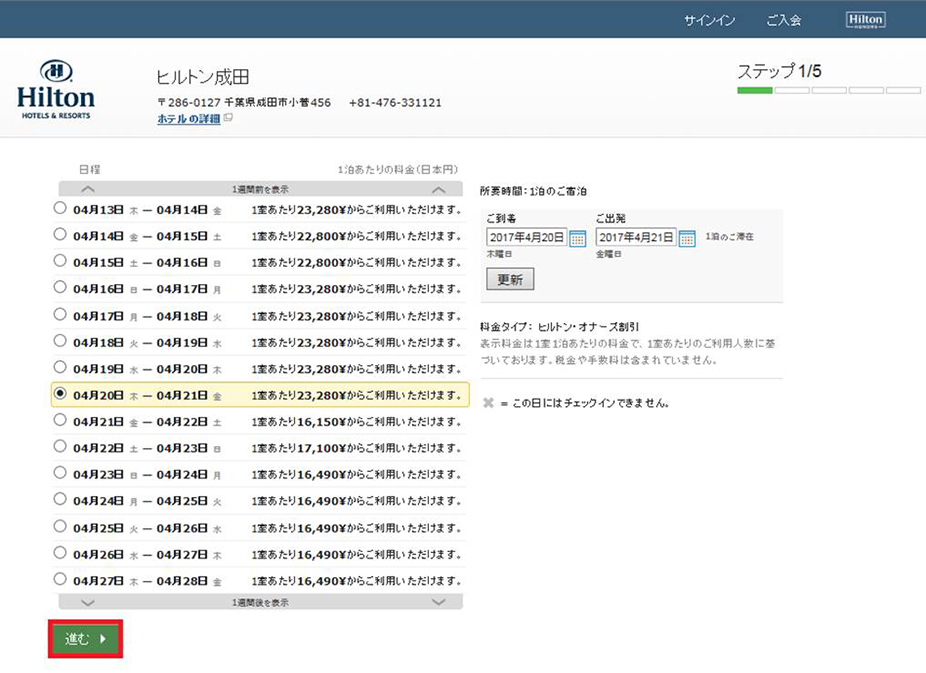Click the hotel address 千葉県成田市小菅456

(278, 103)
